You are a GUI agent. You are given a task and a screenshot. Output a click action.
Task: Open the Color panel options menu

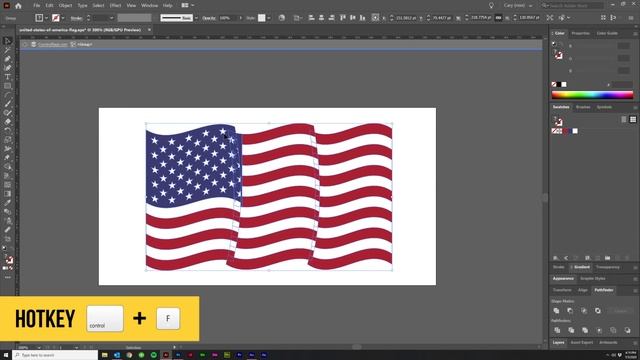635,33
